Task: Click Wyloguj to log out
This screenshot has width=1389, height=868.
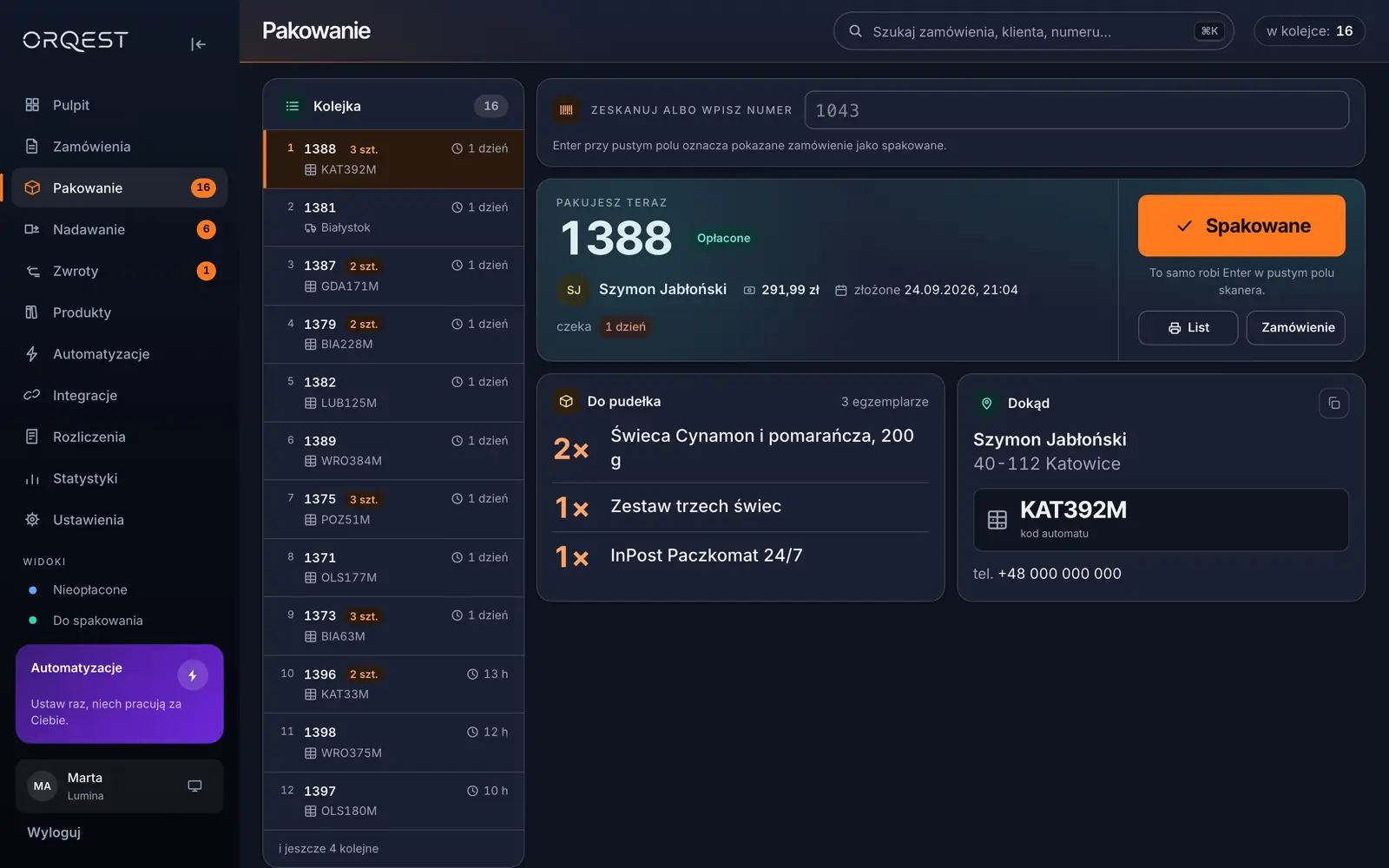Action: (x=54, y=832)
